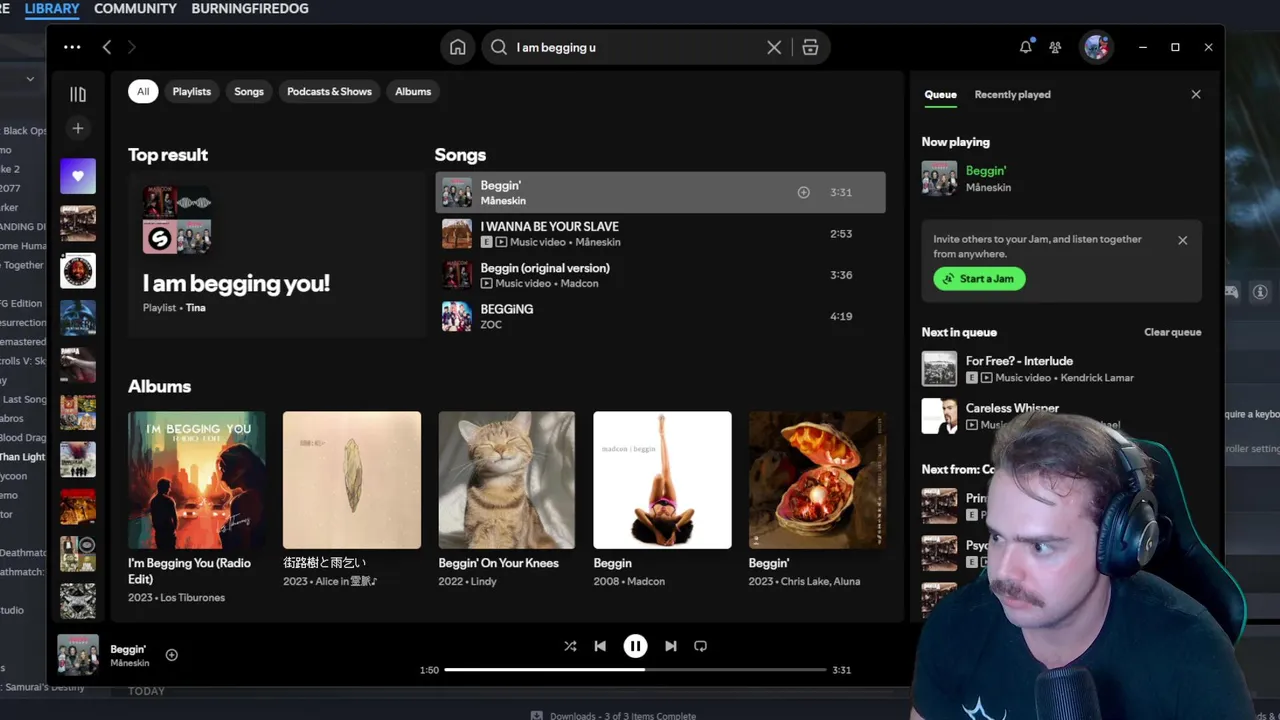The width and height of the screenshot is (1280, 720).
Task: Play Beggin (original version) by Madcon
Action: pos(660,275)
